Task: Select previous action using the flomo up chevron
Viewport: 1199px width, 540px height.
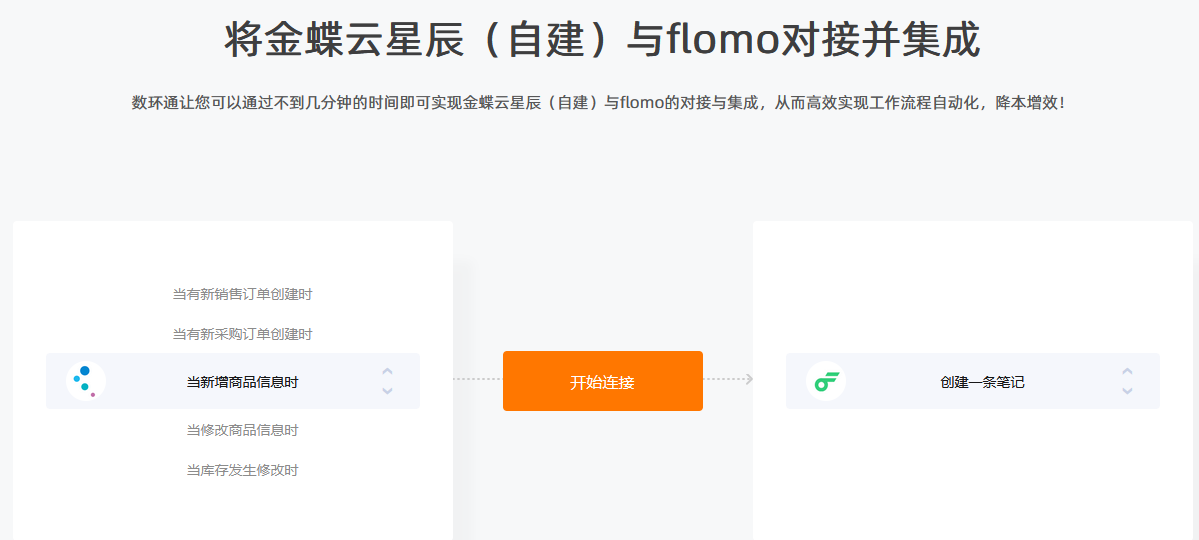Action: pyautogui.click(x=1127, y=372)
